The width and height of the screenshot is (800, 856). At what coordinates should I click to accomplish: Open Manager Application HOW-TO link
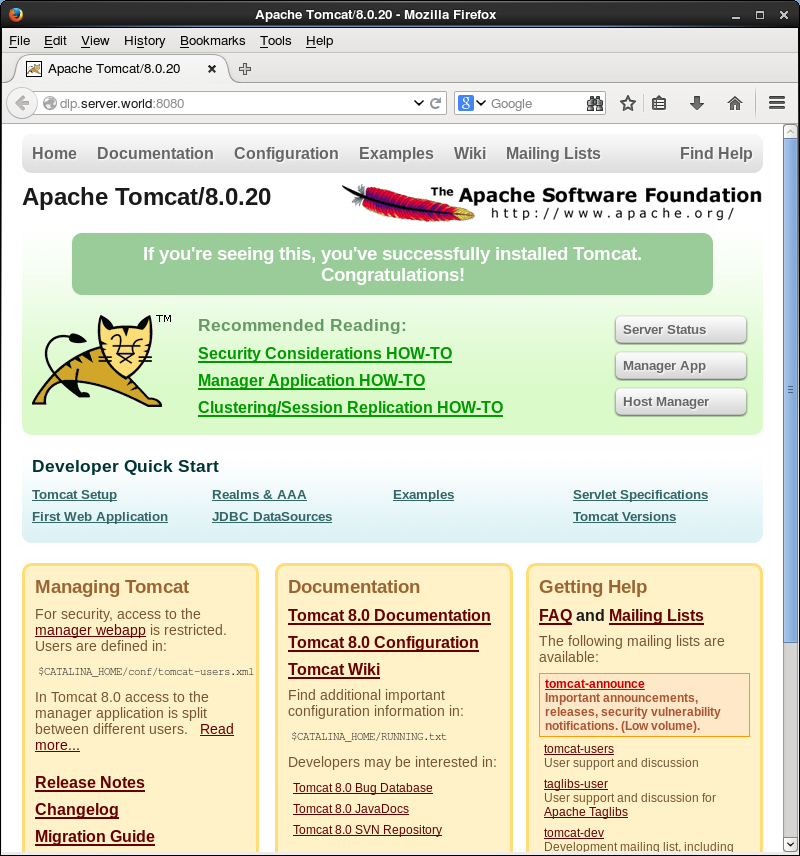pos(311,381)
